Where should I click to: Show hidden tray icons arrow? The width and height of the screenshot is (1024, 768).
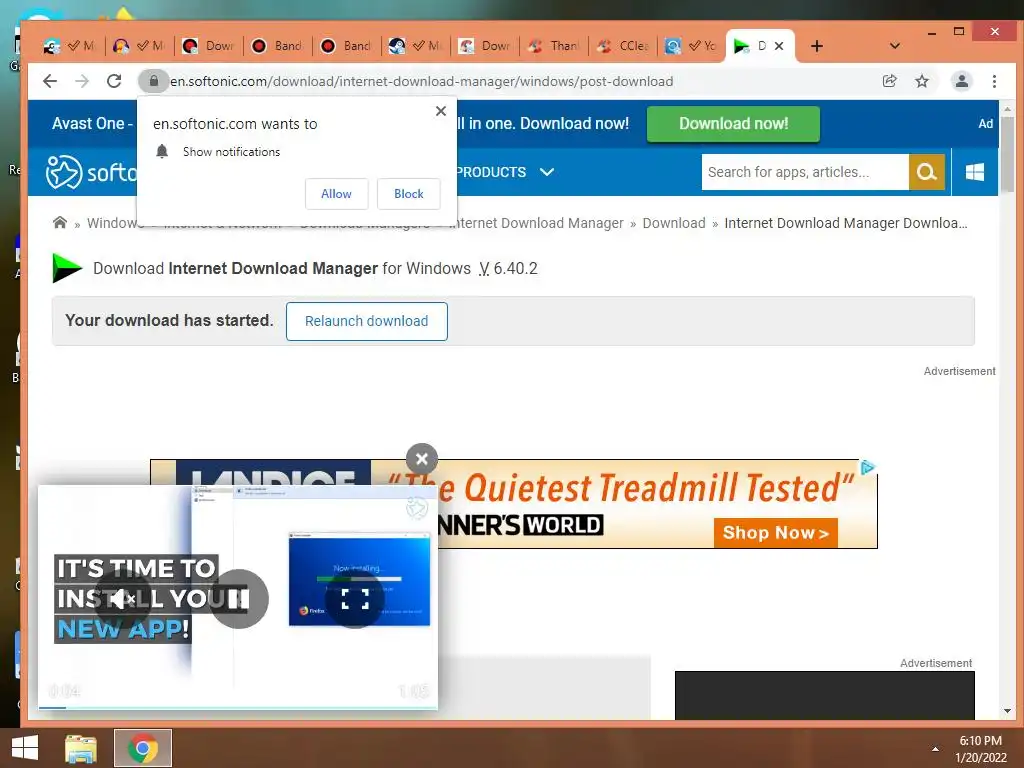click(935, 748)
